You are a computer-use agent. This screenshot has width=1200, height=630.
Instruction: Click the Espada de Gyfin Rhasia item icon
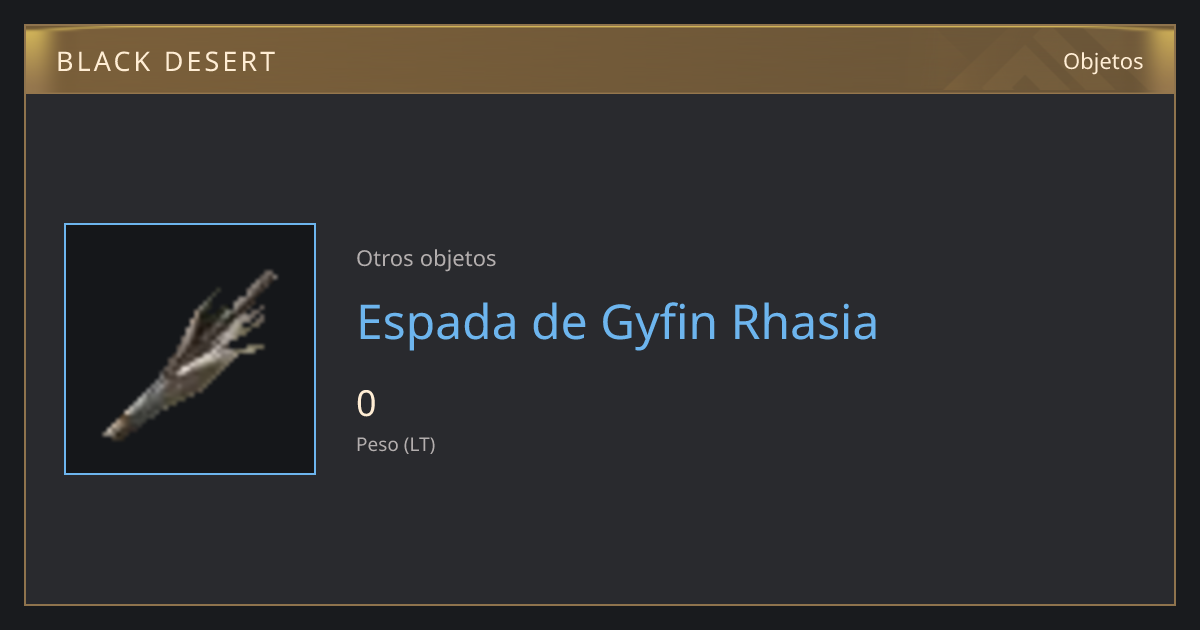click(x=190, y=349)
